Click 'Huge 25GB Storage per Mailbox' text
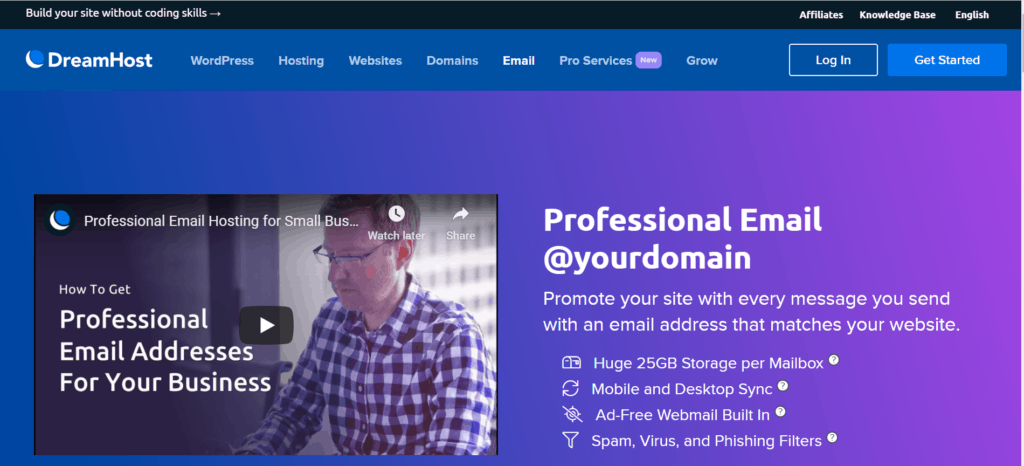 pyautogui.click(x=709, y=363)
